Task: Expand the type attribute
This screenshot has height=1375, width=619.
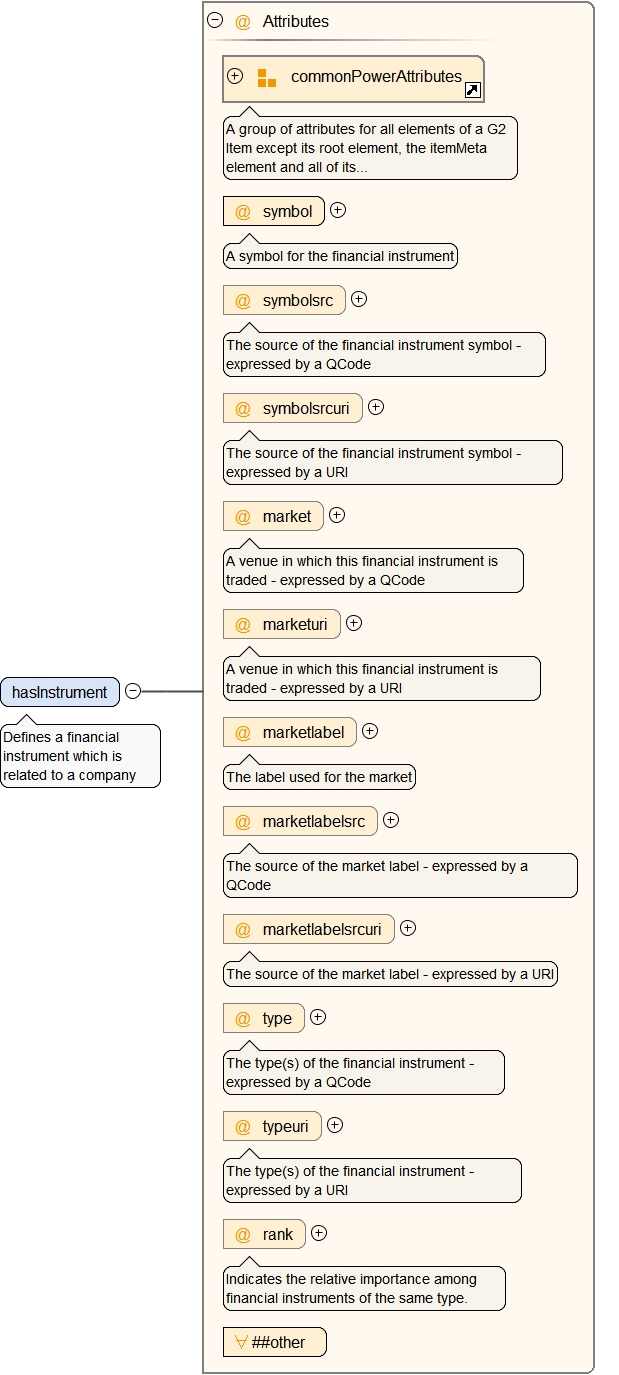Action: pyautogui.click(x=318, y=1017)
